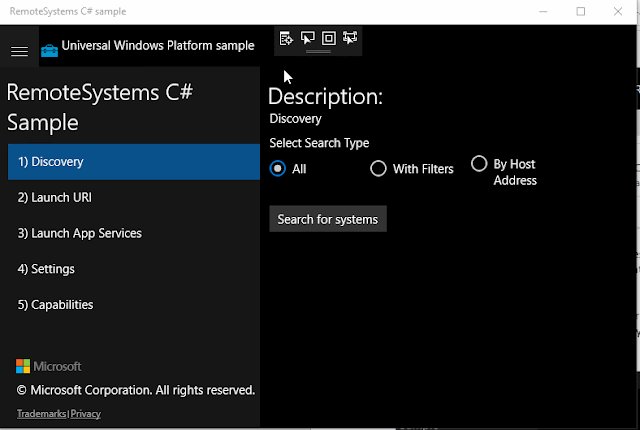The height and width of the screenshot is (430, 640).
Task: Toggle track focused element icon
Action: [x=350, y=38]
